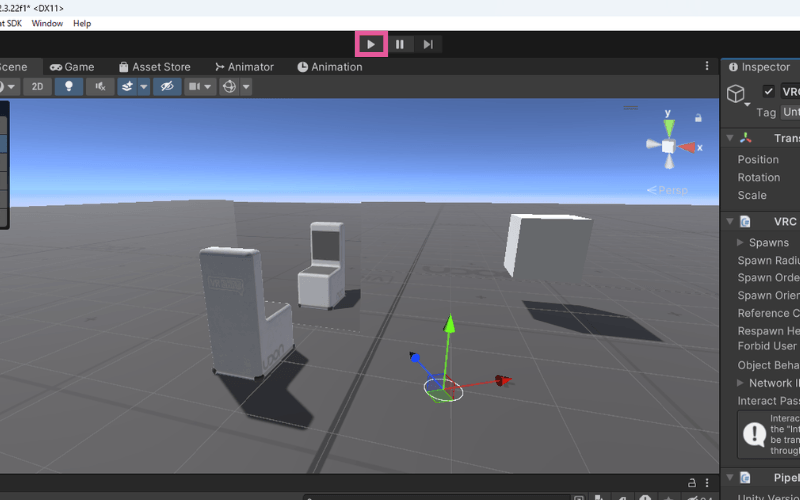Click the Pipeline component script icon
Image resolution: width=800 pixels, height=500 pixels.
click(745, 478)
